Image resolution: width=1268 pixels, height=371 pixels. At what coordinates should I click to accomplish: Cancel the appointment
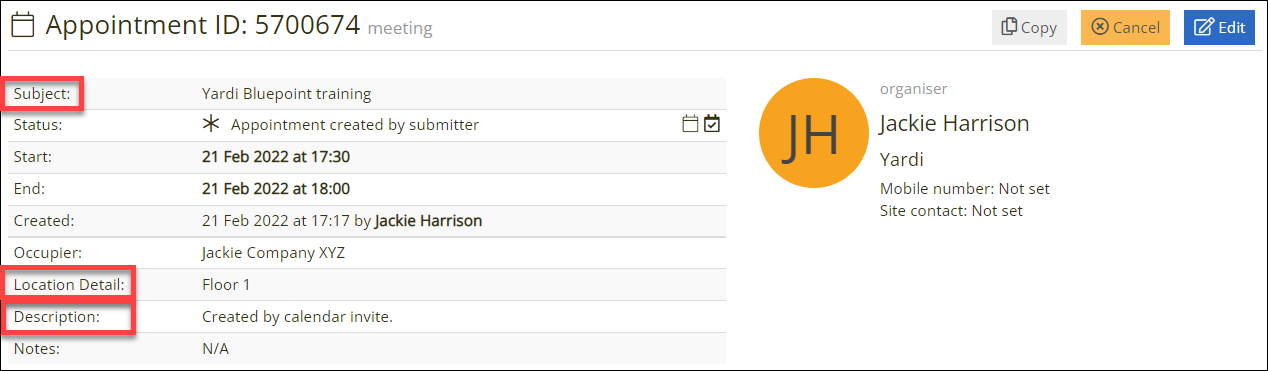pos(1125,27)
